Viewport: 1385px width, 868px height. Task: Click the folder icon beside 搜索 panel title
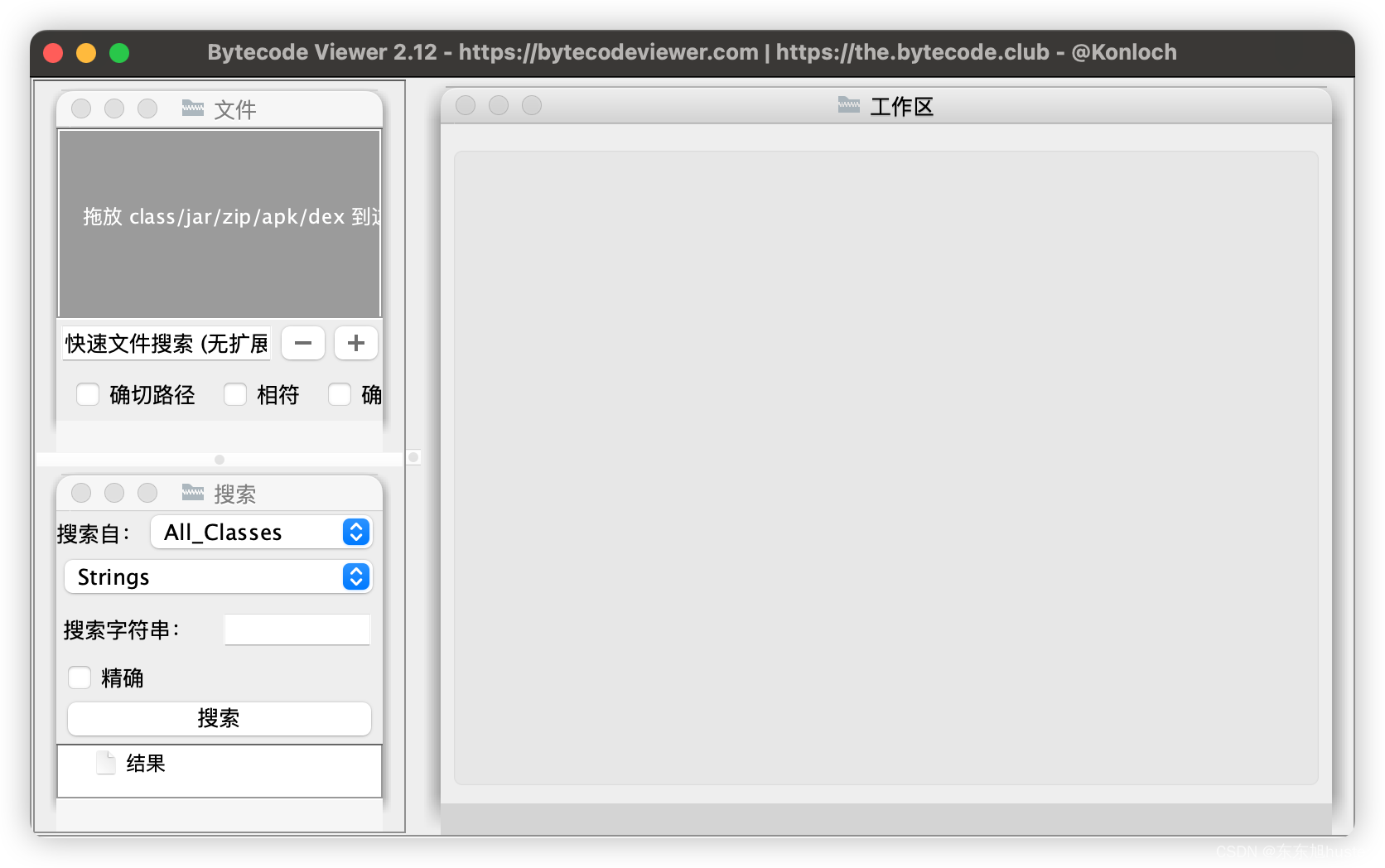point(193,492)
